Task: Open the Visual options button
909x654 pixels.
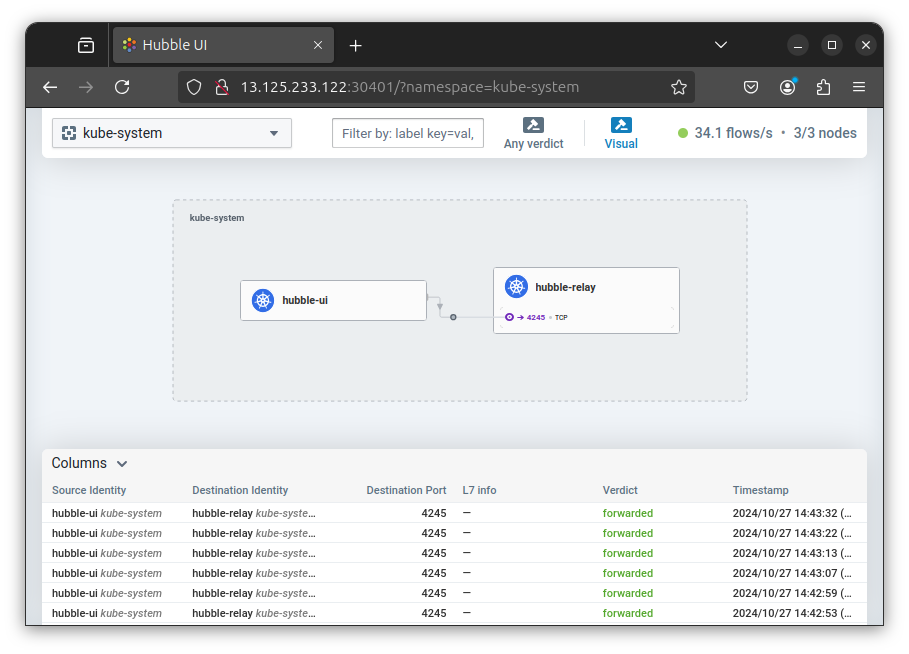Action: click(x=621, y=133)
